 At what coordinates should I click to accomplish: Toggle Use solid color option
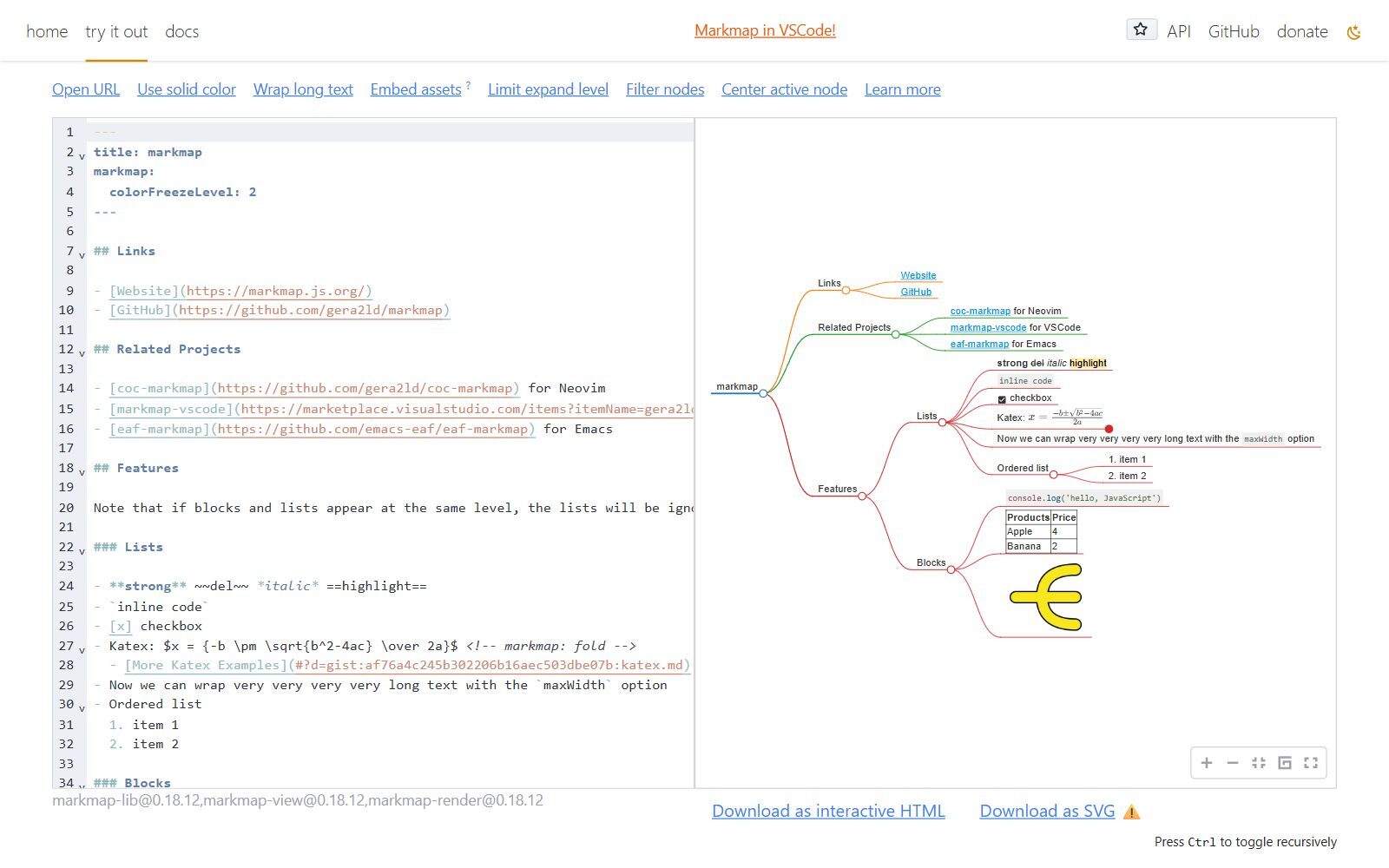point(187,89)
